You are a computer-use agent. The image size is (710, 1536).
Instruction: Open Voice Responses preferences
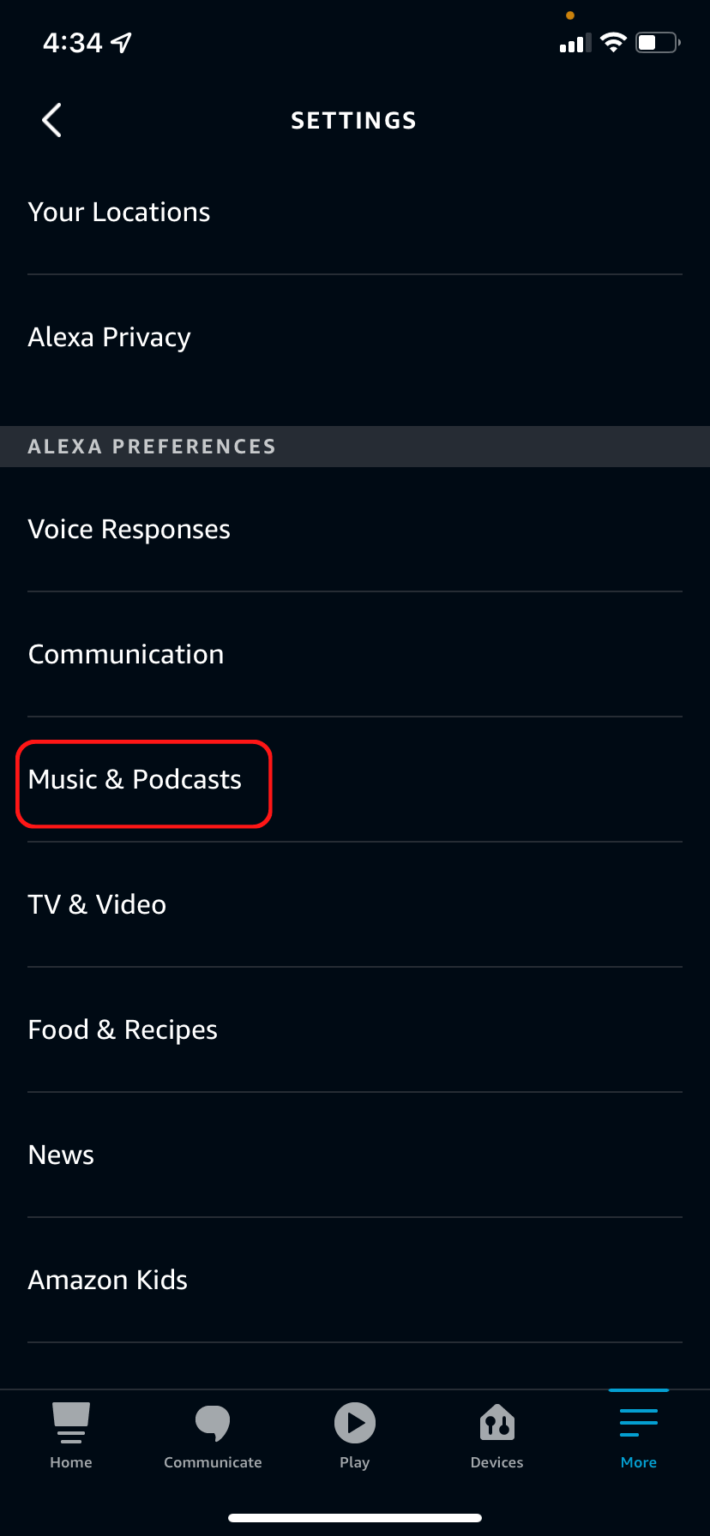click(x=129, y=529)
